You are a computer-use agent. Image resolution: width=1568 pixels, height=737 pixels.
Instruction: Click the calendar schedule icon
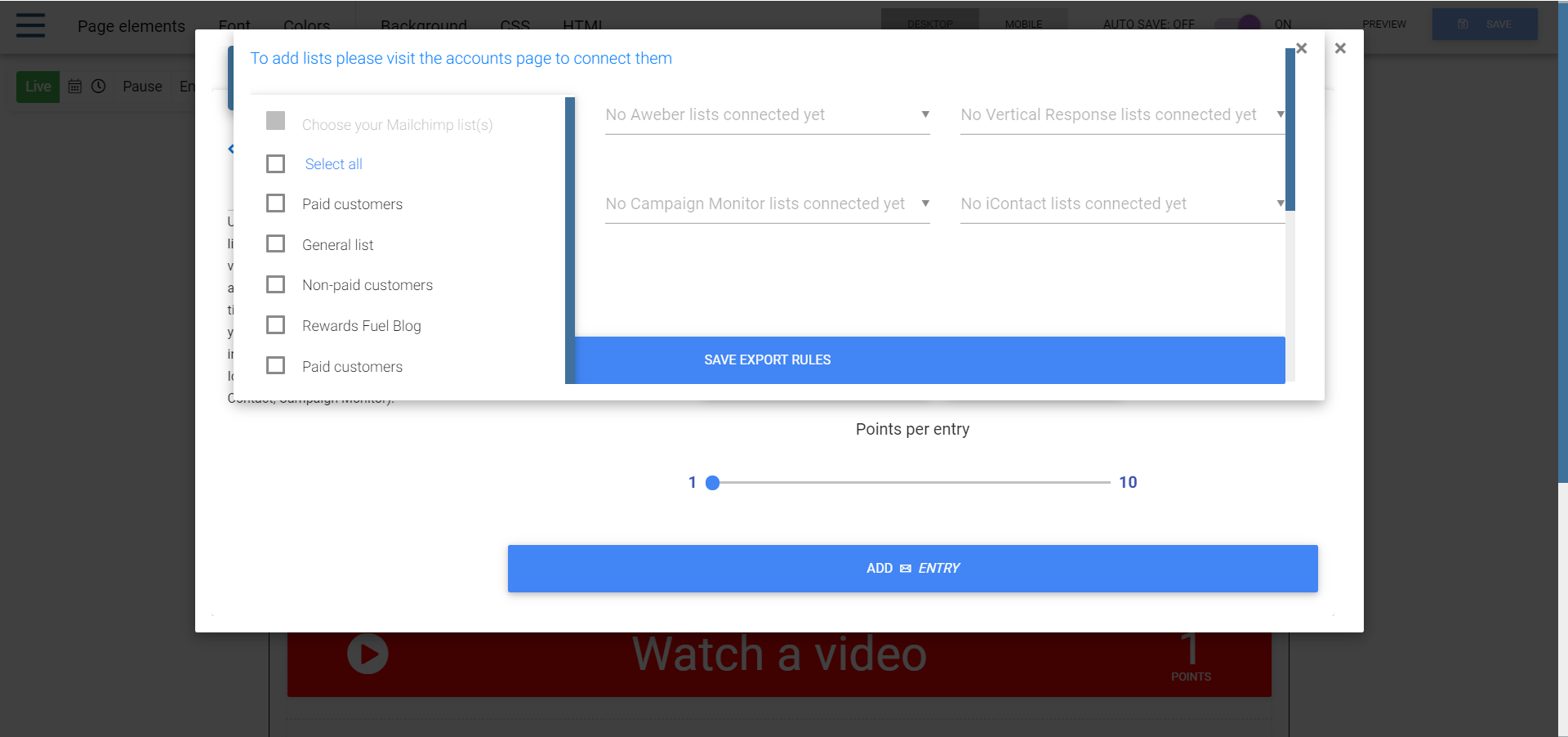coord(74,86)
